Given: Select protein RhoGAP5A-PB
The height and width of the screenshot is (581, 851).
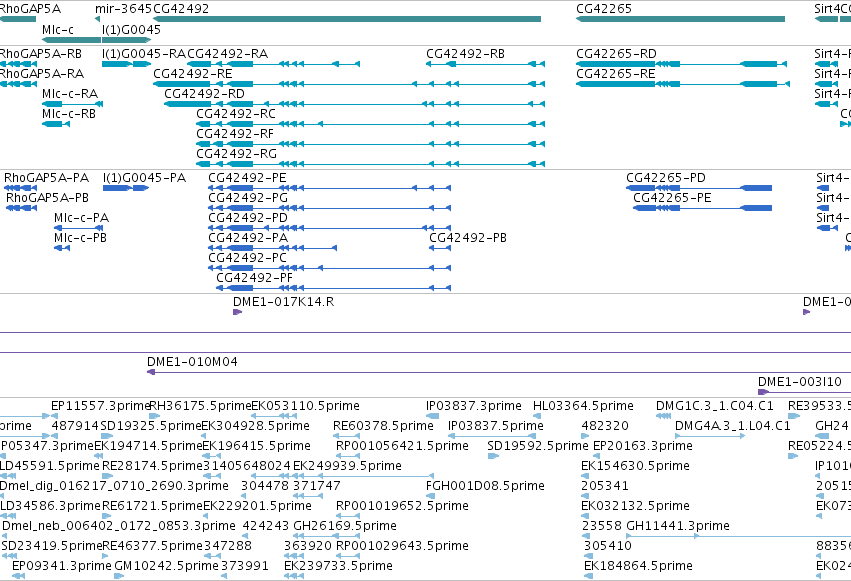Looking at the screenshot, I should [21, 208].
